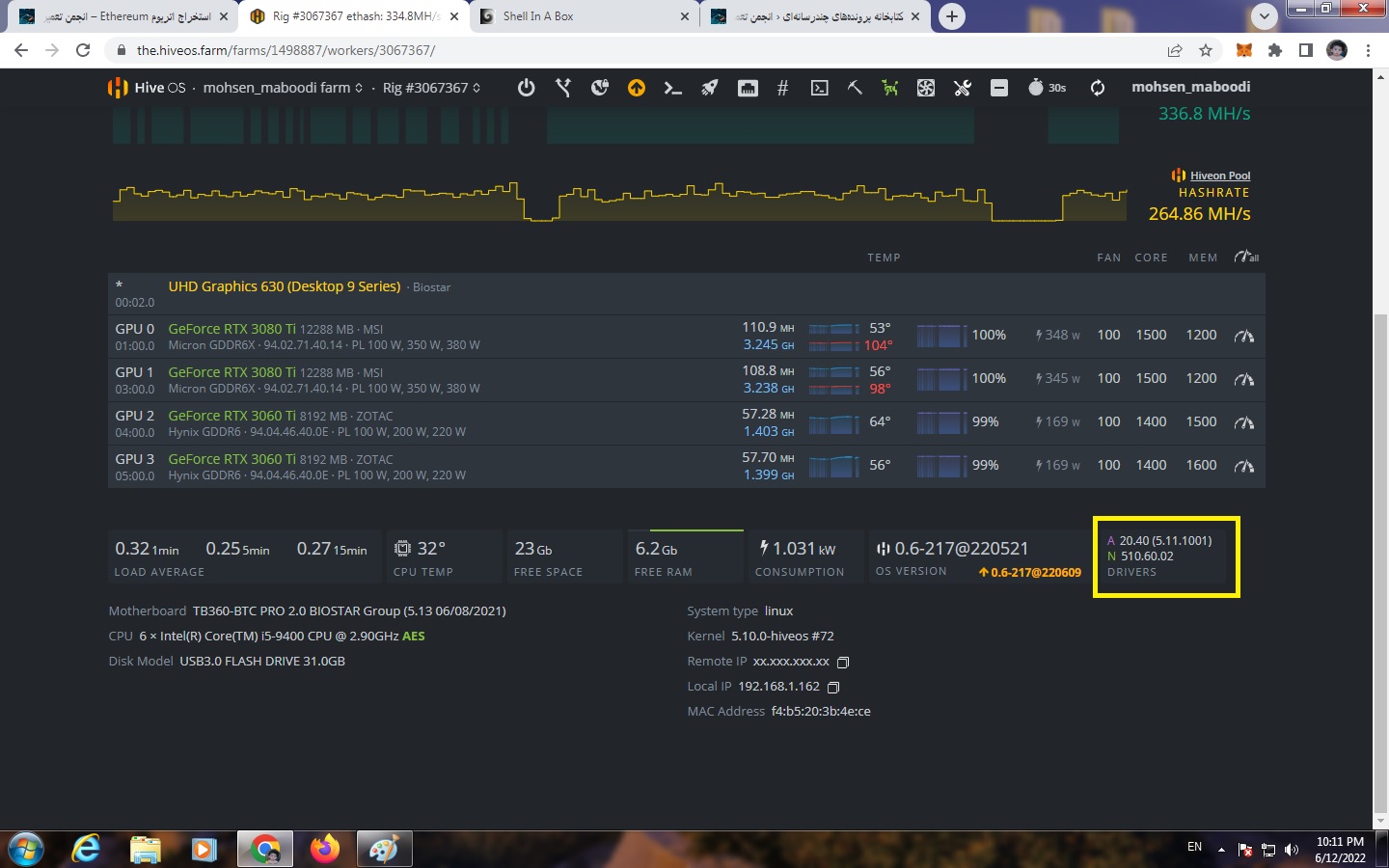This screenshot has height=868, width=1389.
Task: Click the orange upgrade arrow icon
Action: (636, 88)
